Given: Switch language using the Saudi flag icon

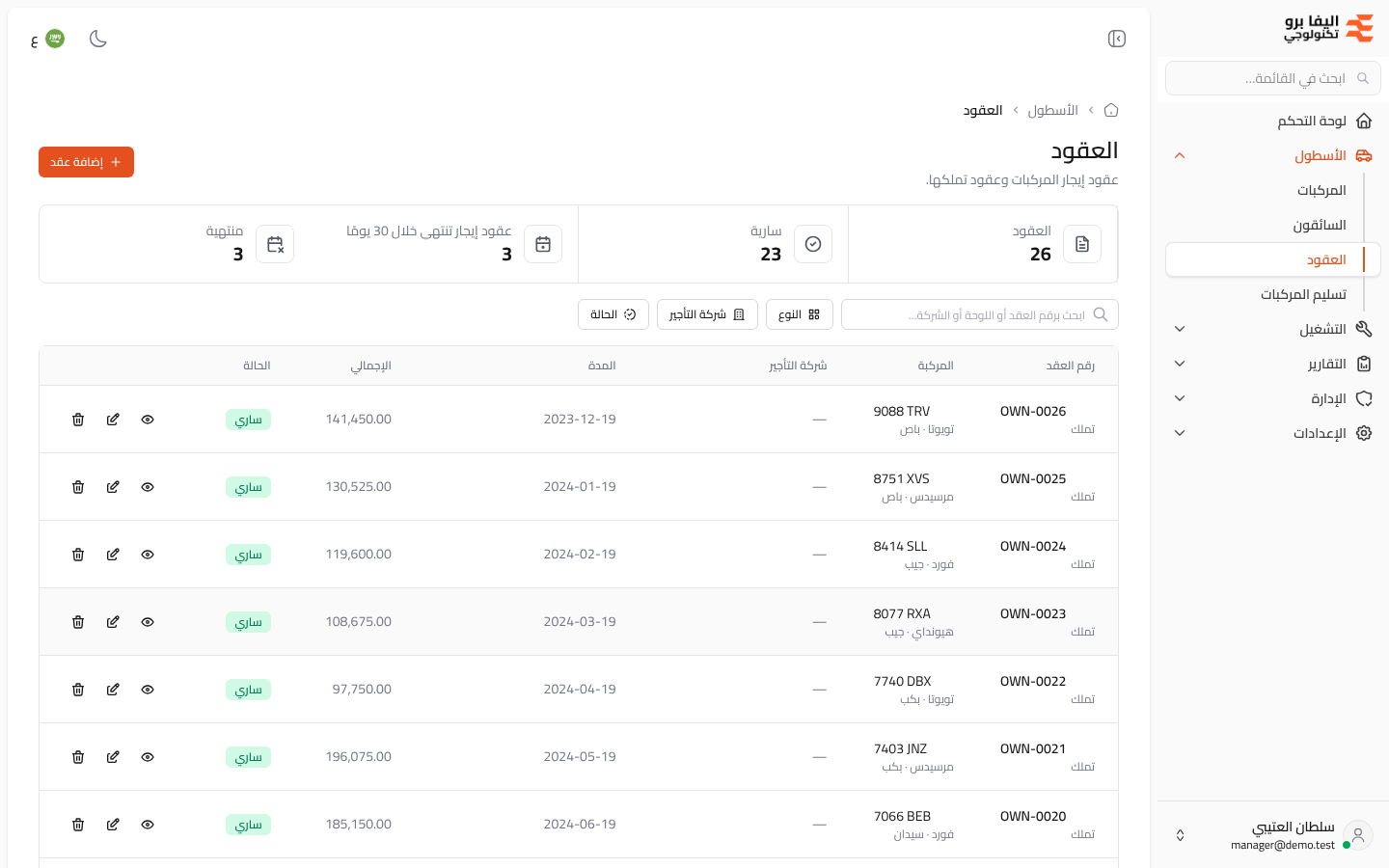Looking at the screenshot, I should (x=55, y=39).
